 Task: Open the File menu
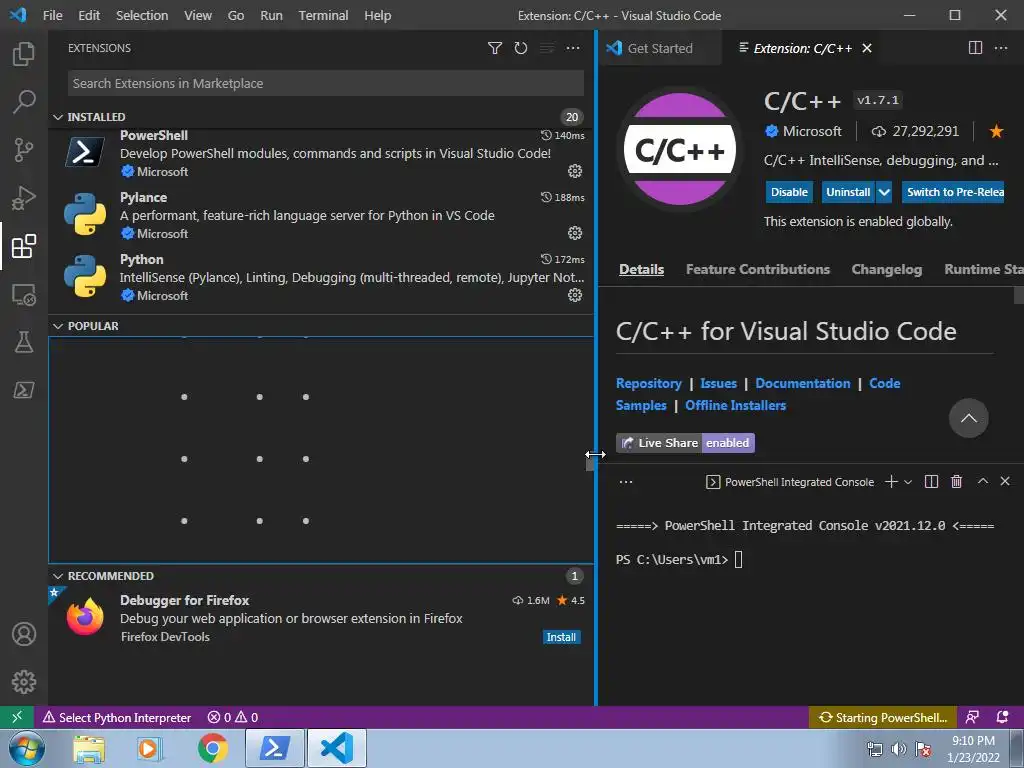click(x=52, y=15)
